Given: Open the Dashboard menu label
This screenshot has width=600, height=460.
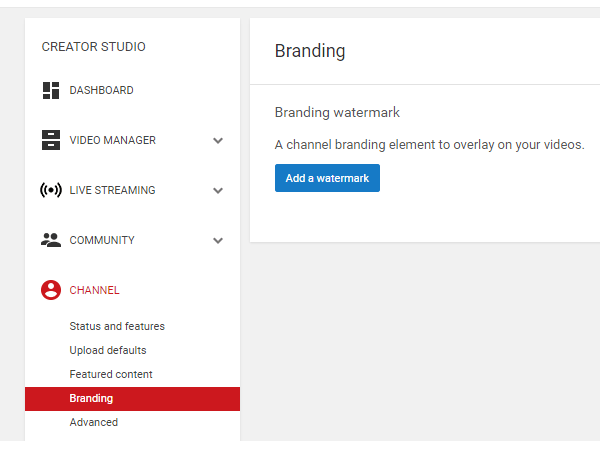Looking at the screenshot, I should click(101, 91).
